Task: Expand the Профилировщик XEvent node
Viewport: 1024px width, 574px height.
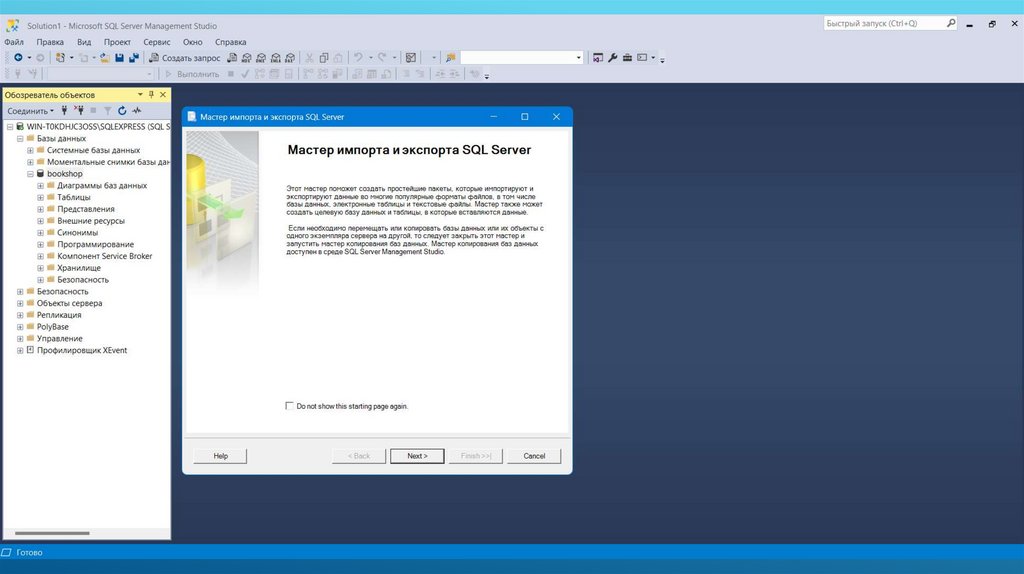Action: click(x=20, y=350)
